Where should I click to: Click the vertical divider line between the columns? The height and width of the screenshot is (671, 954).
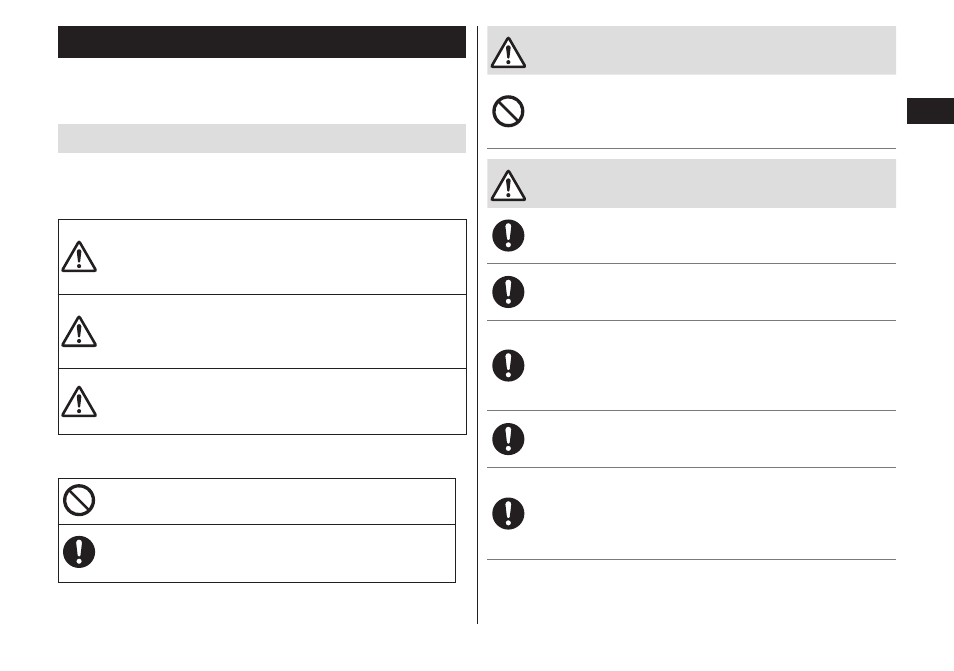478,325
